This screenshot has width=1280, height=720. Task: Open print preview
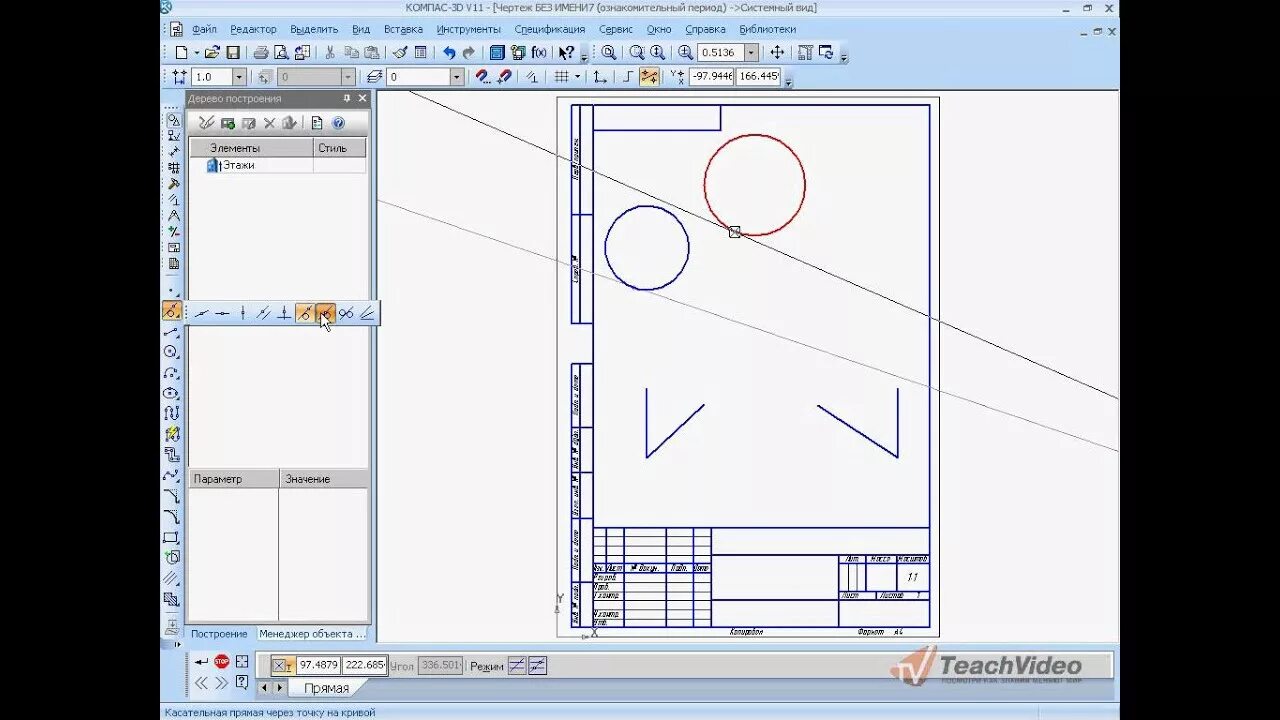coord(281,52)
